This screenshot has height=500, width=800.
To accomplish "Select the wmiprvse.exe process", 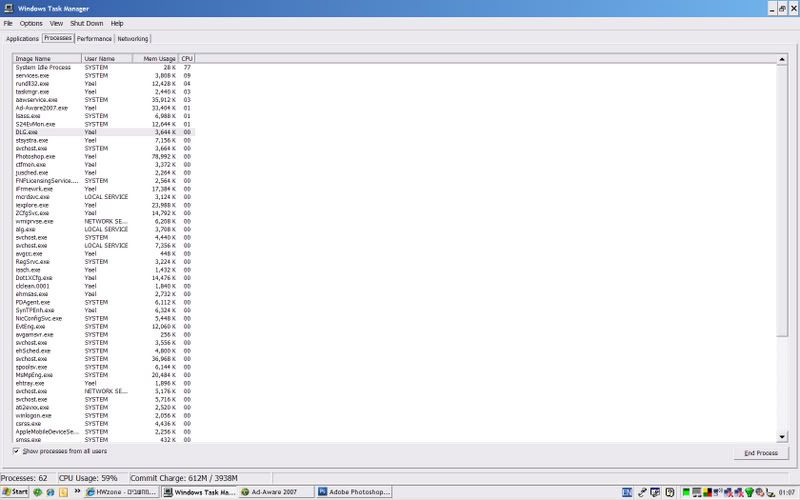I will [x=104, y=221].
